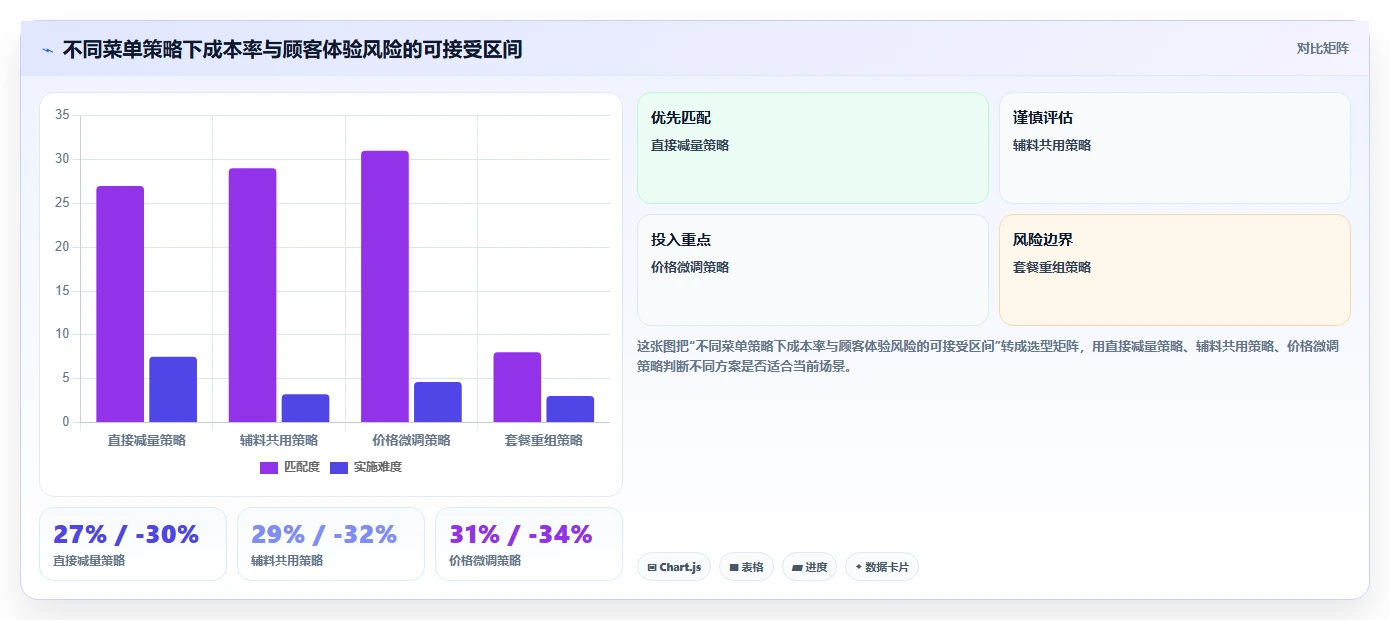
Task: Click the 辅料共用策略 x-axis label
Action: 279,440
